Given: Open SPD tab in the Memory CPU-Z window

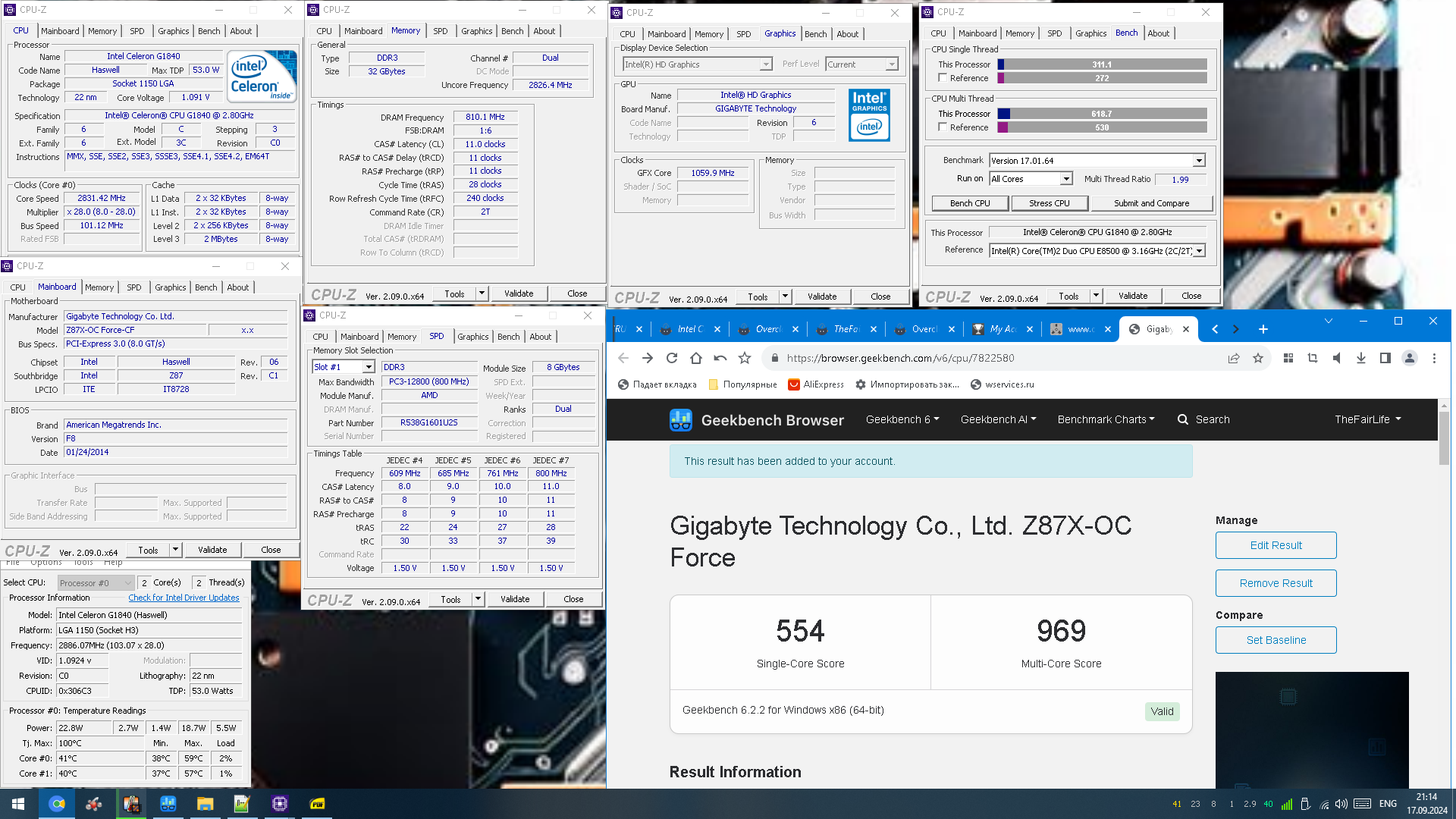Looking at the screenshot, I should [441, 31].
